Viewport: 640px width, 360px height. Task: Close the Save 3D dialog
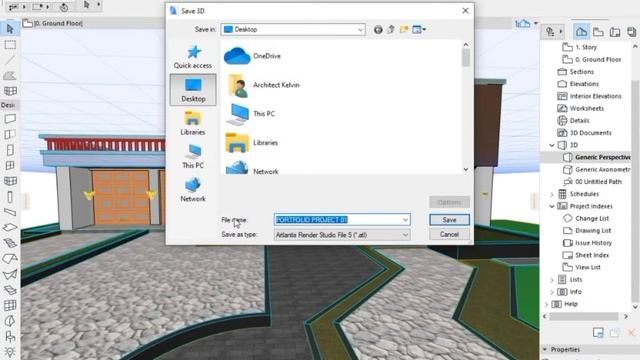(465, 11)
